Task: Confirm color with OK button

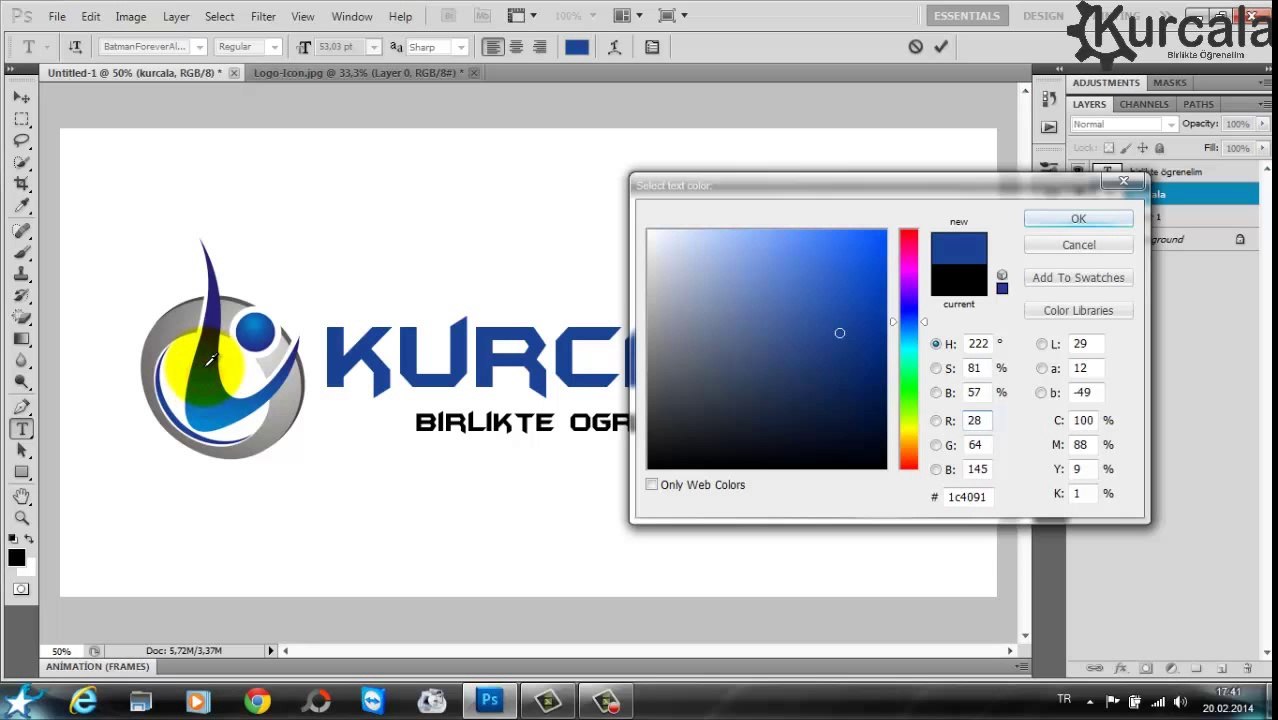Action: pyautogui.click(x=1078, y=219)
